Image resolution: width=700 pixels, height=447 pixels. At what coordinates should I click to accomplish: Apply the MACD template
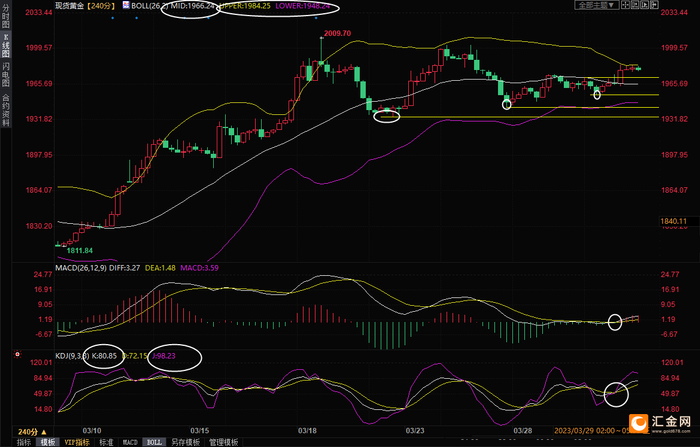tap(130, 442)
